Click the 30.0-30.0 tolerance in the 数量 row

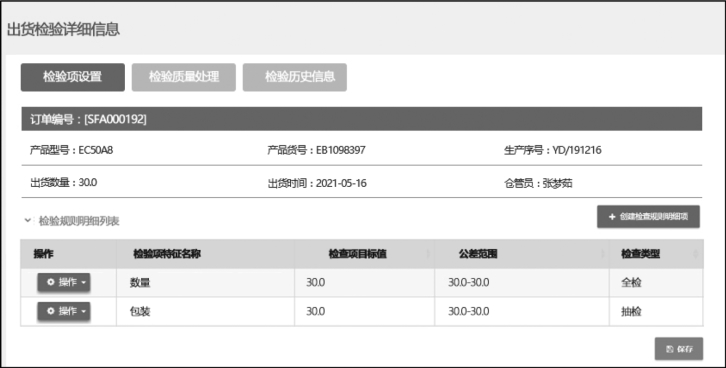(469, 282)
